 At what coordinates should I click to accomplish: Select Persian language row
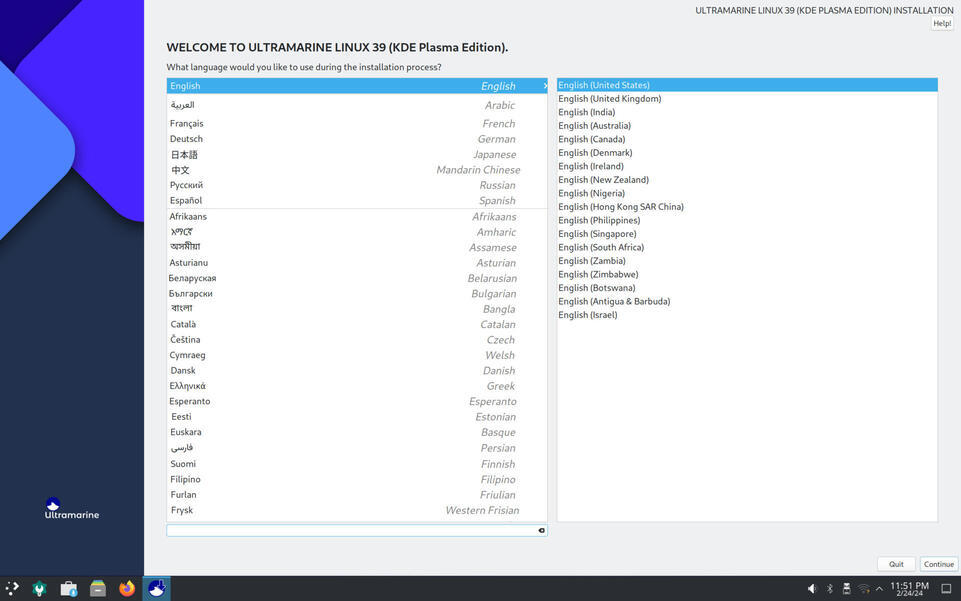tap(357, 448)
